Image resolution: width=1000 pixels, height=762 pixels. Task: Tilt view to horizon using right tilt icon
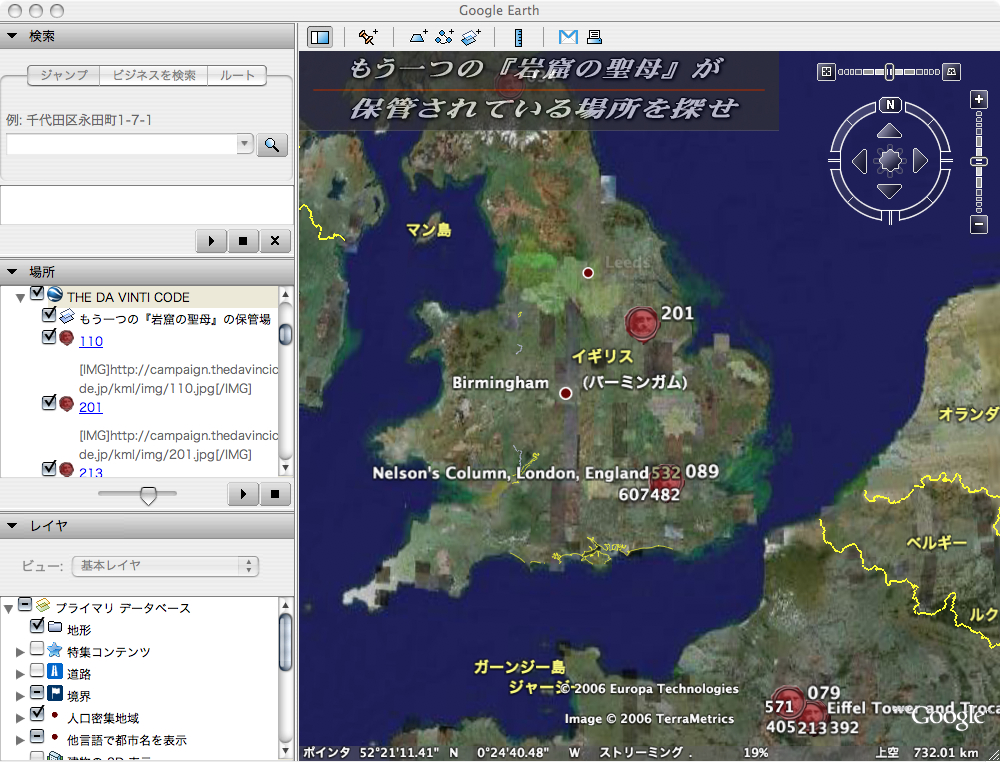[x=951, y=72]
